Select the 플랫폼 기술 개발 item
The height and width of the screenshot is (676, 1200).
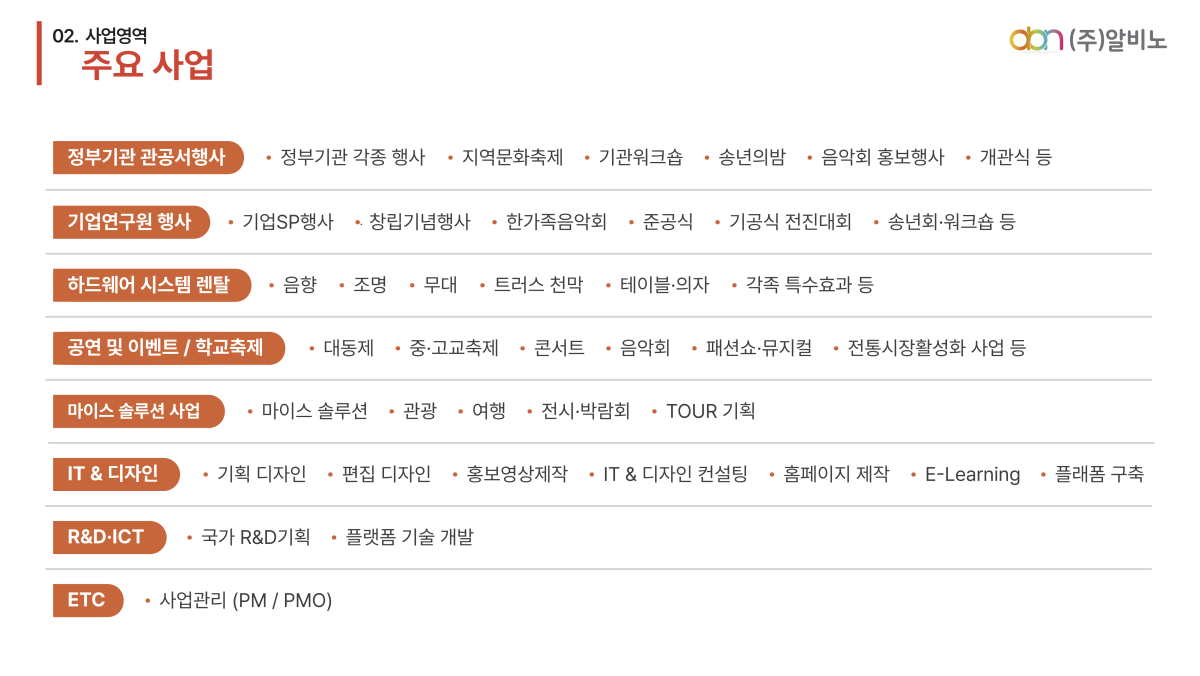click(409, 537)
